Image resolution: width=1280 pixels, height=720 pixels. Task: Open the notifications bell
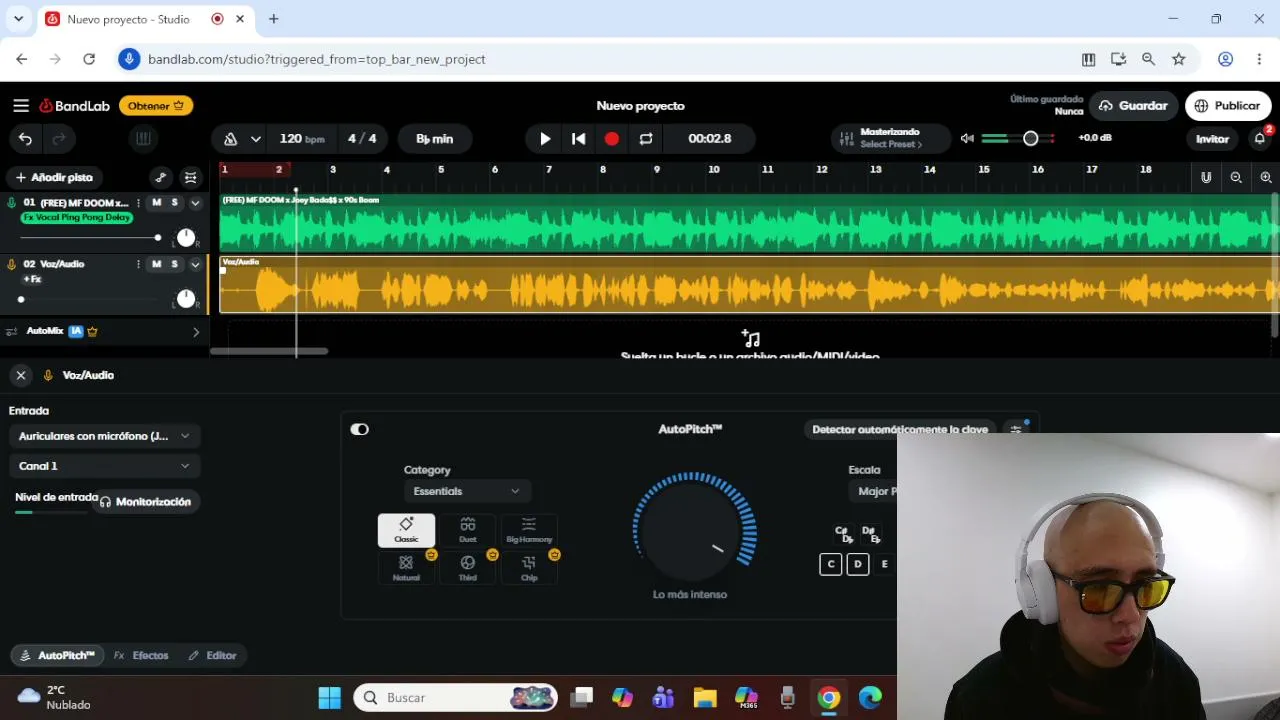click(1260, 139)
